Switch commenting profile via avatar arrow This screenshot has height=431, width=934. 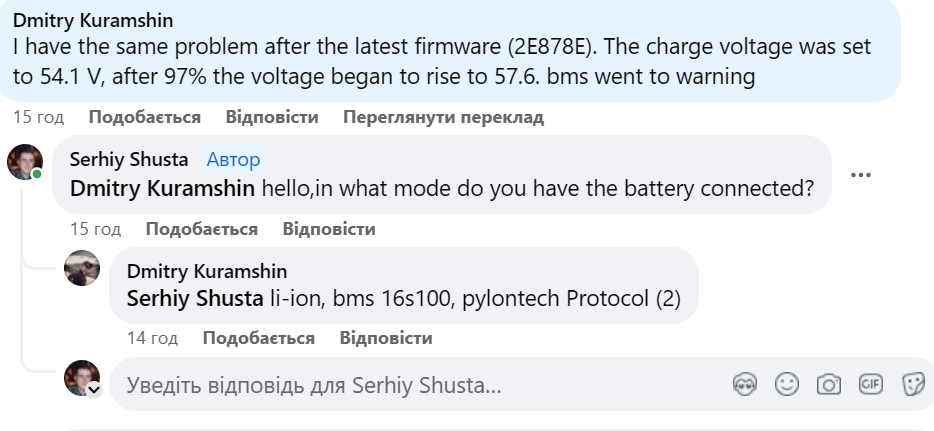pyautogui.click(x=94, y=390)
